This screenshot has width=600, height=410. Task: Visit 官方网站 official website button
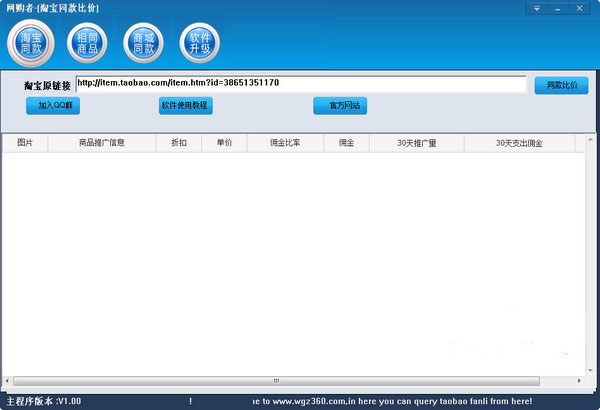coord(340,106)
